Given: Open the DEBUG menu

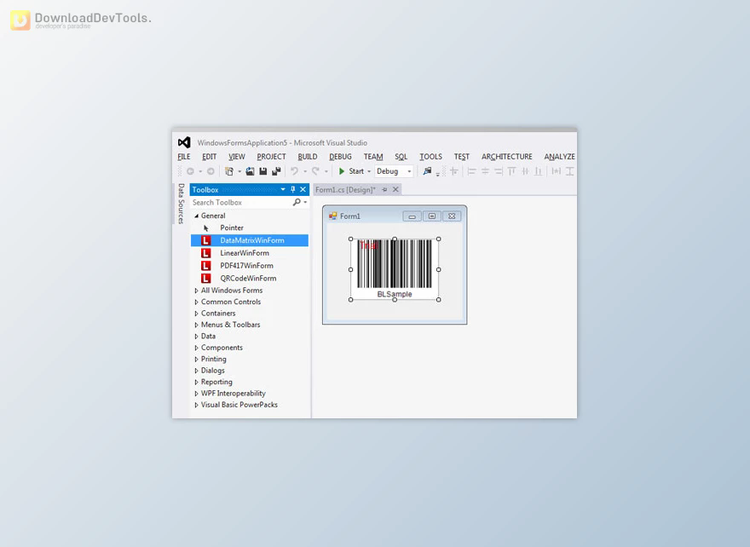Looking at the screenshot, I should click(340, 157).
